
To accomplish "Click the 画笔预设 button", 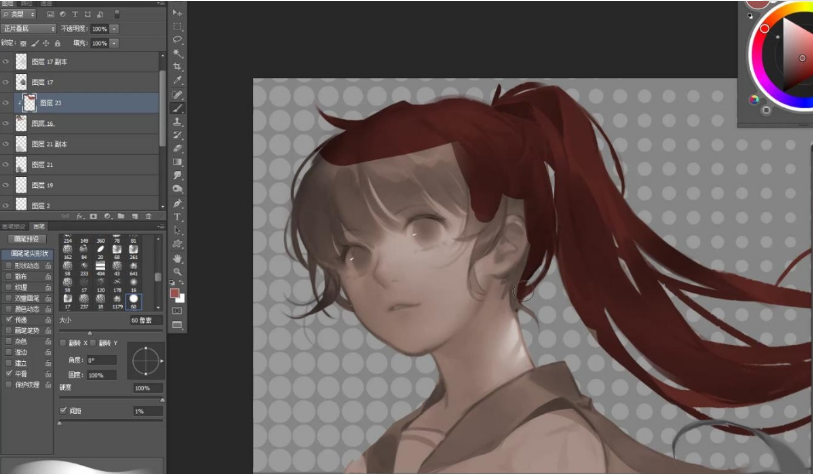I will [x=27, y=239].
